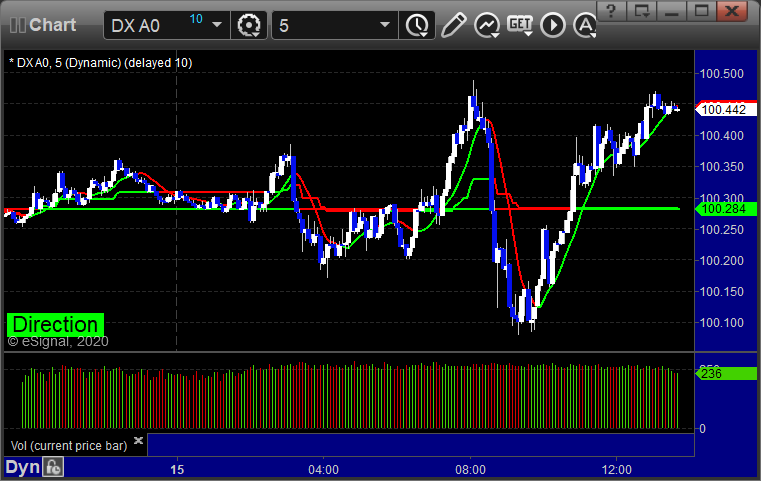Click chart title '* DX A0, 5 (Dynamic) (delayed 10)'
This screenshot has width=761, height=481.
(101, 63)
